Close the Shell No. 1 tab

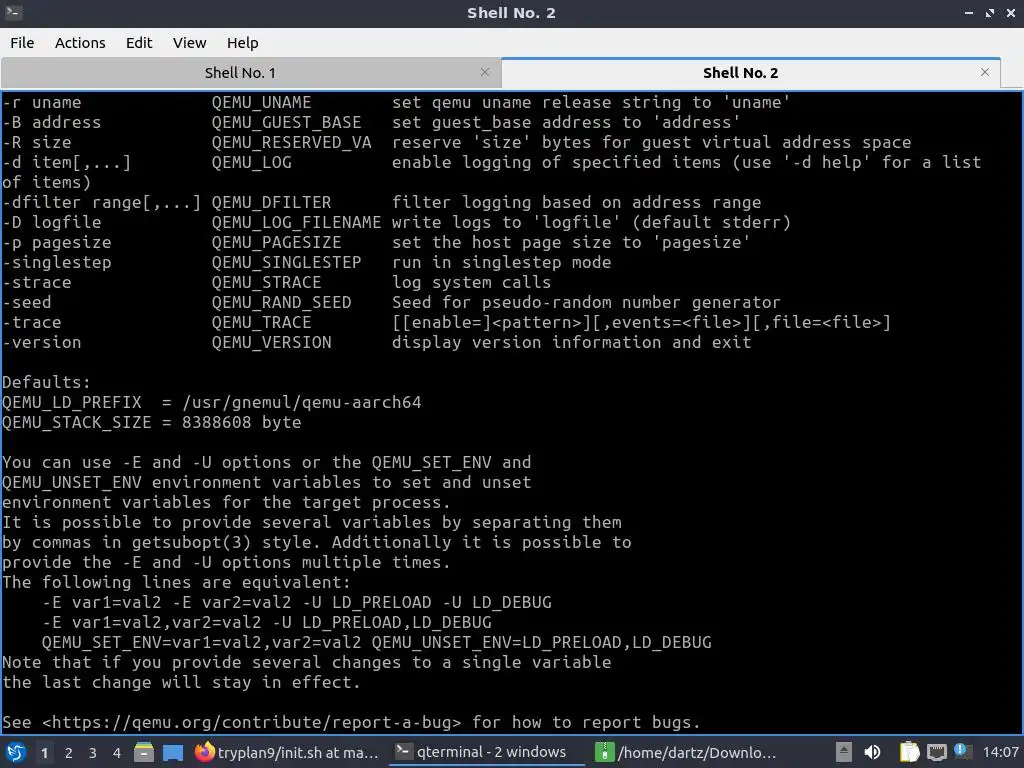[485, 72]
